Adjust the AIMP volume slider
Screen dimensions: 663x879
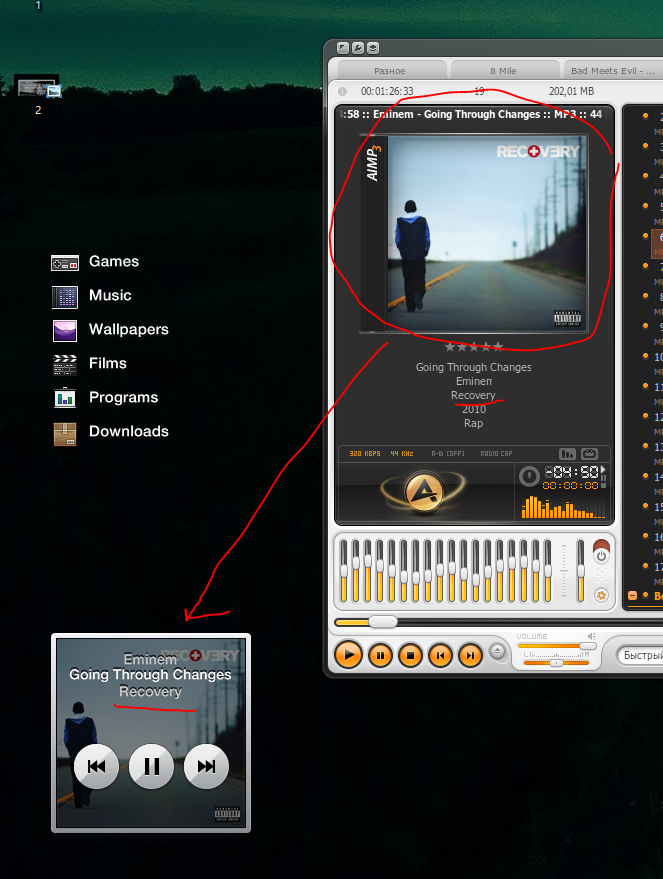pyautogui.click(x=557, y=646)
